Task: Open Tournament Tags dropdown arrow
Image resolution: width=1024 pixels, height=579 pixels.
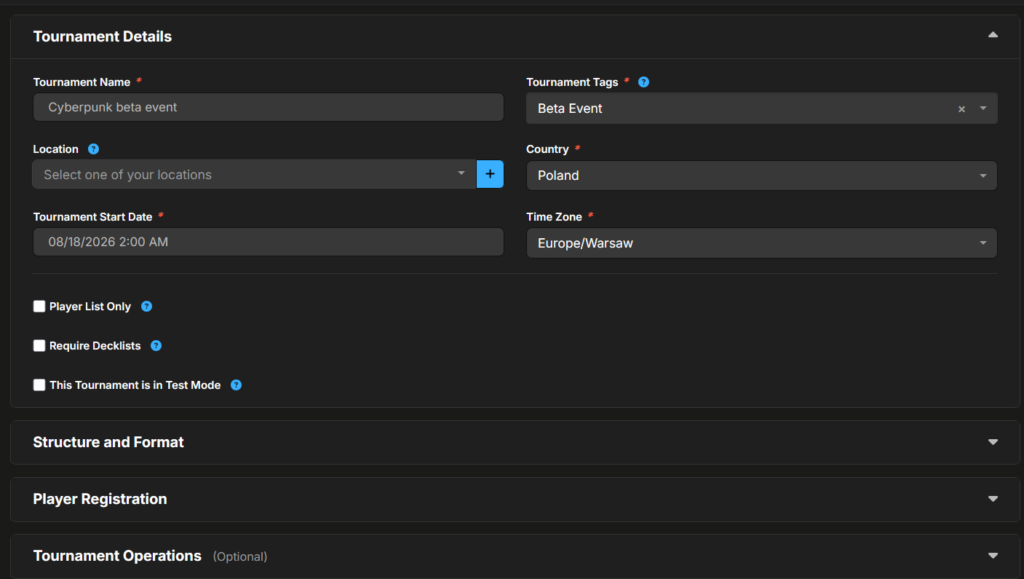Action: click(983, 108)
